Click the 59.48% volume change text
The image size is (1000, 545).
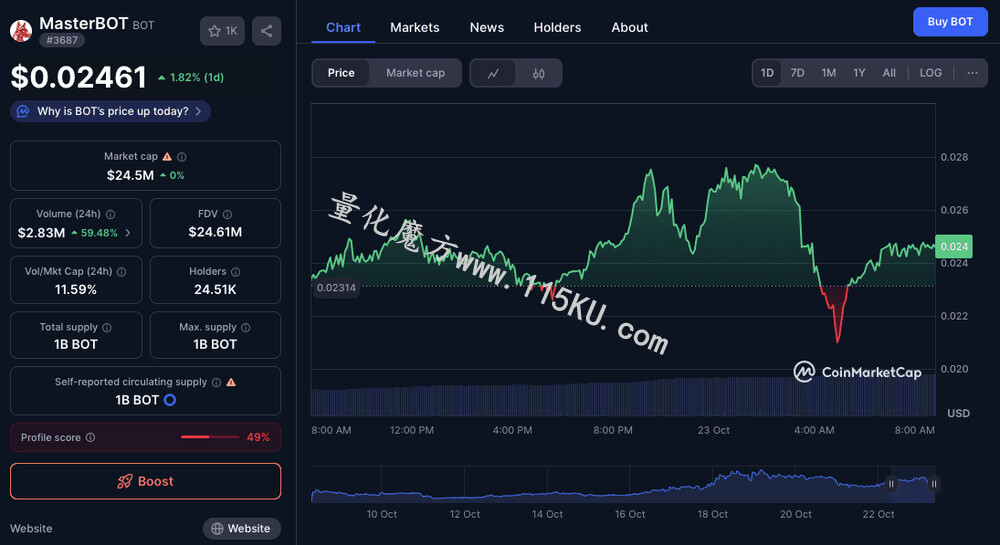[99, 233]
